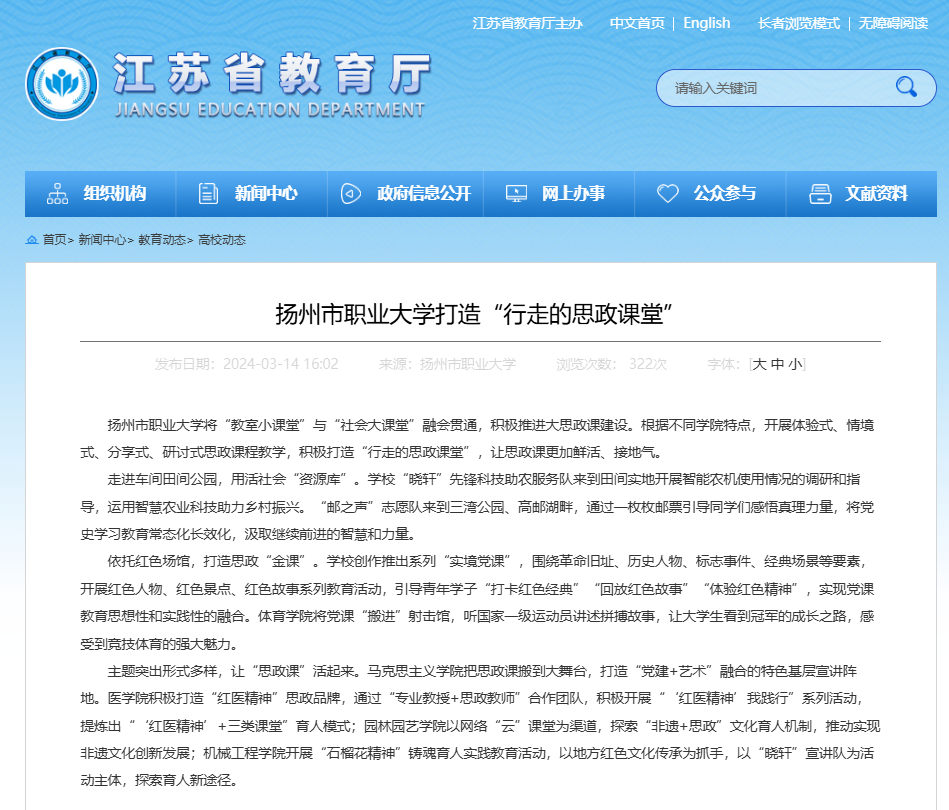The image size is (949, 810).
Task: Click the breadcrumb home icon
Action: click(31, 240)
